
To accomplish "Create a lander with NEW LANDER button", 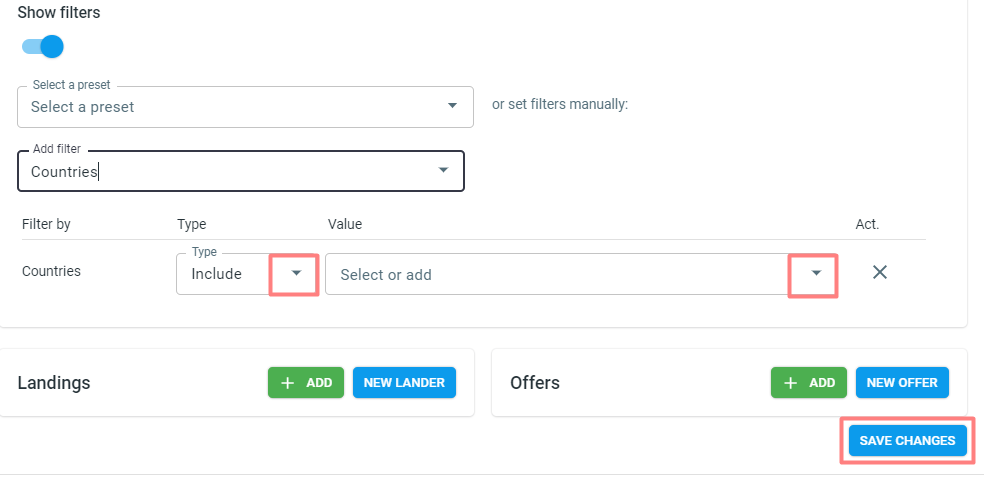I will pos(404,383).
